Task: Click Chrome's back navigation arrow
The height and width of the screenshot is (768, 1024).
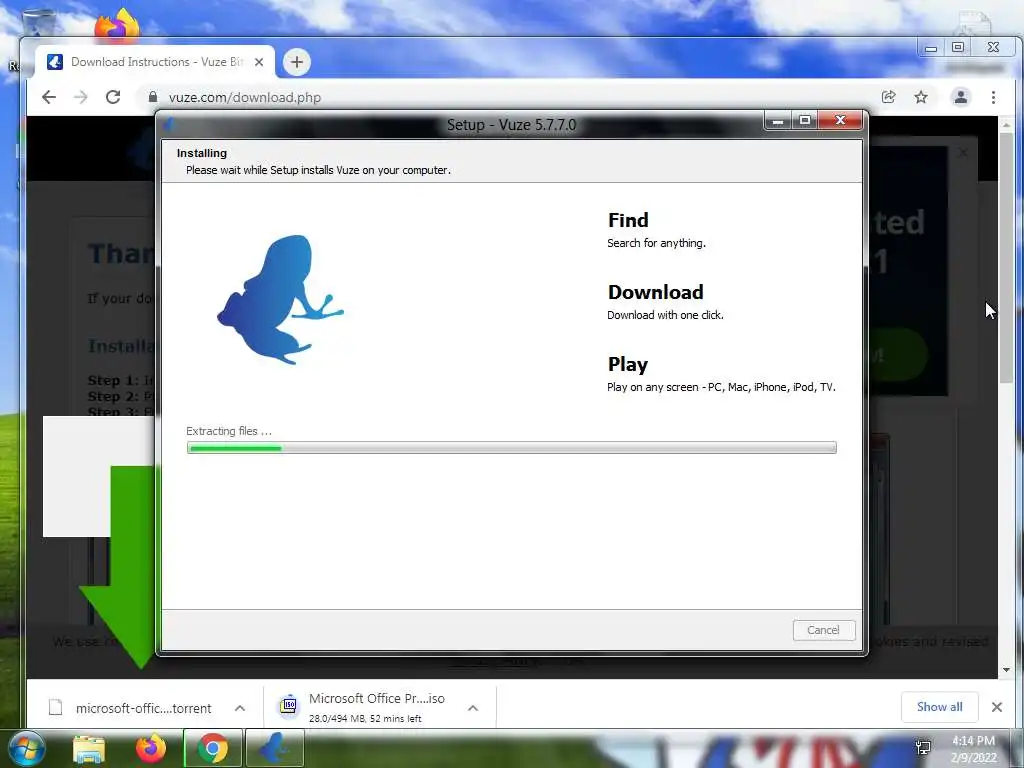Action: click(x=49, y=97)
